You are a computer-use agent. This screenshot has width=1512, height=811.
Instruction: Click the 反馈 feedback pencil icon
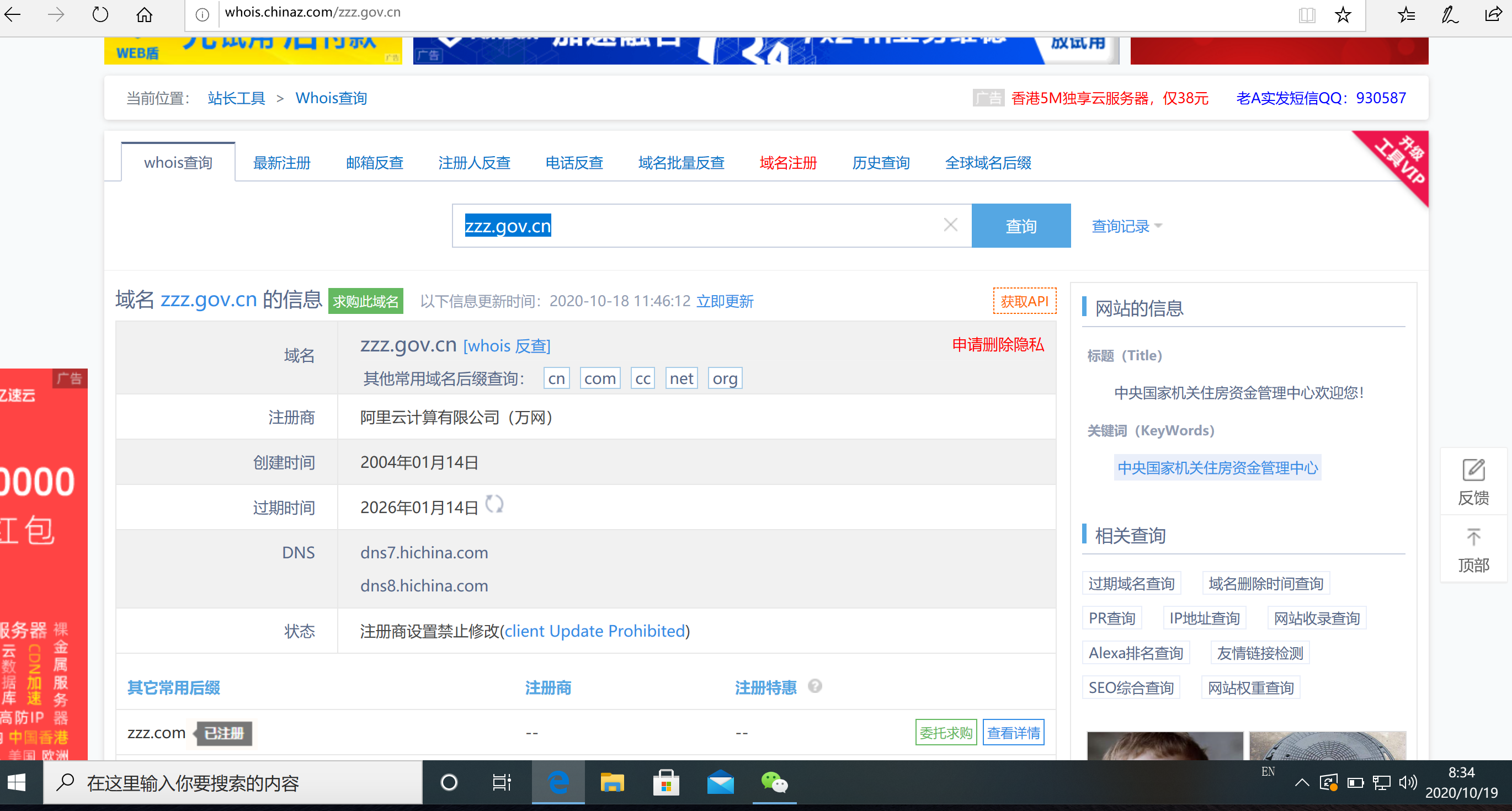(x=1473, y=470)
